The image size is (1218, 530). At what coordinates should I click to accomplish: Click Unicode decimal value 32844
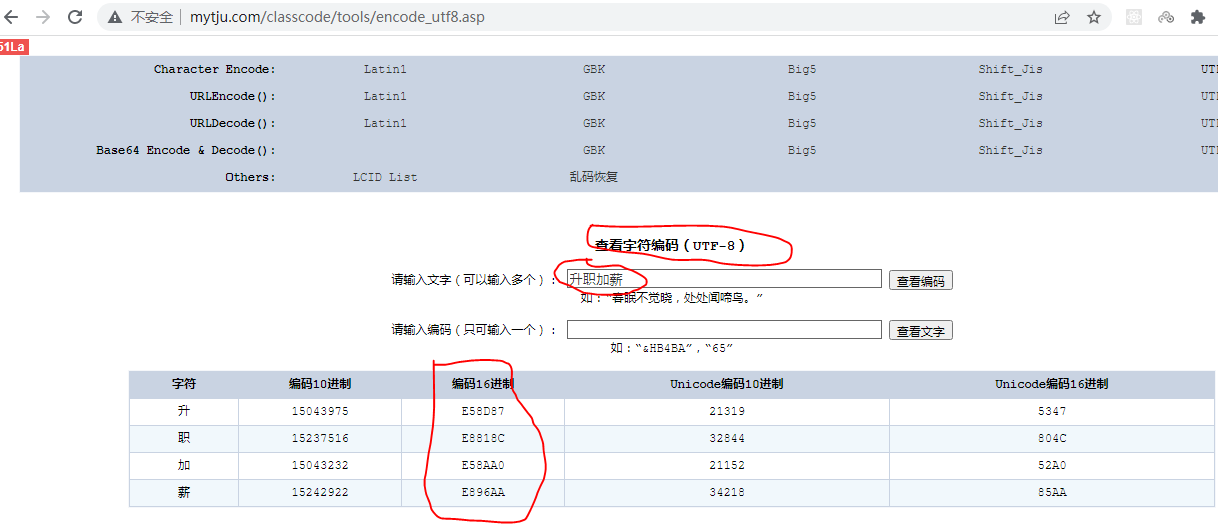click(727, 438)
